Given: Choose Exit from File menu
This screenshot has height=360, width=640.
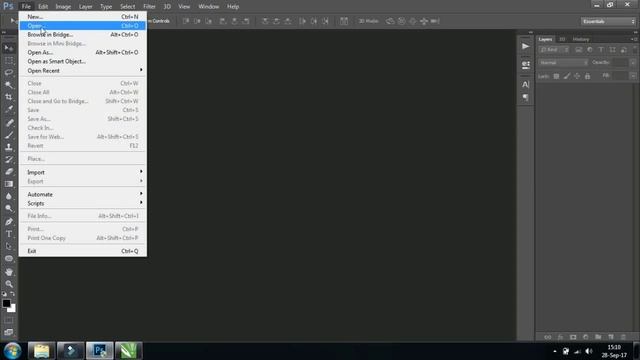Looking at the screenshot, I should point(82,251).
